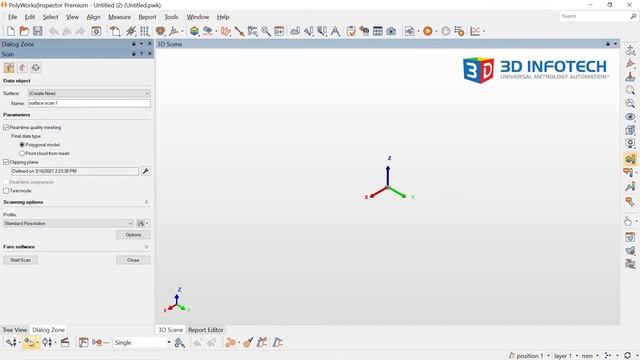This screenshot has height=360, width=640.
Task: Click the Search box at top right
Action: click(598, 16)
